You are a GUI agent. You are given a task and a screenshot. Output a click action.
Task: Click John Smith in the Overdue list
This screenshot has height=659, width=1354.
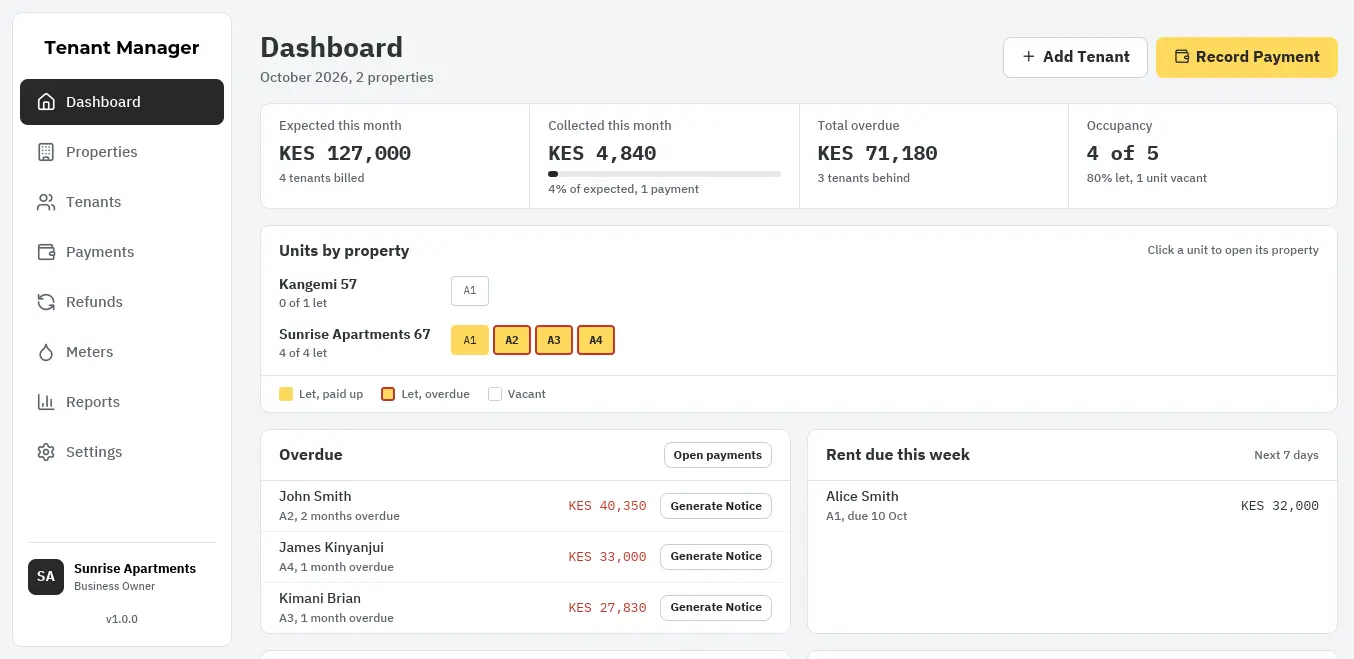315,496
